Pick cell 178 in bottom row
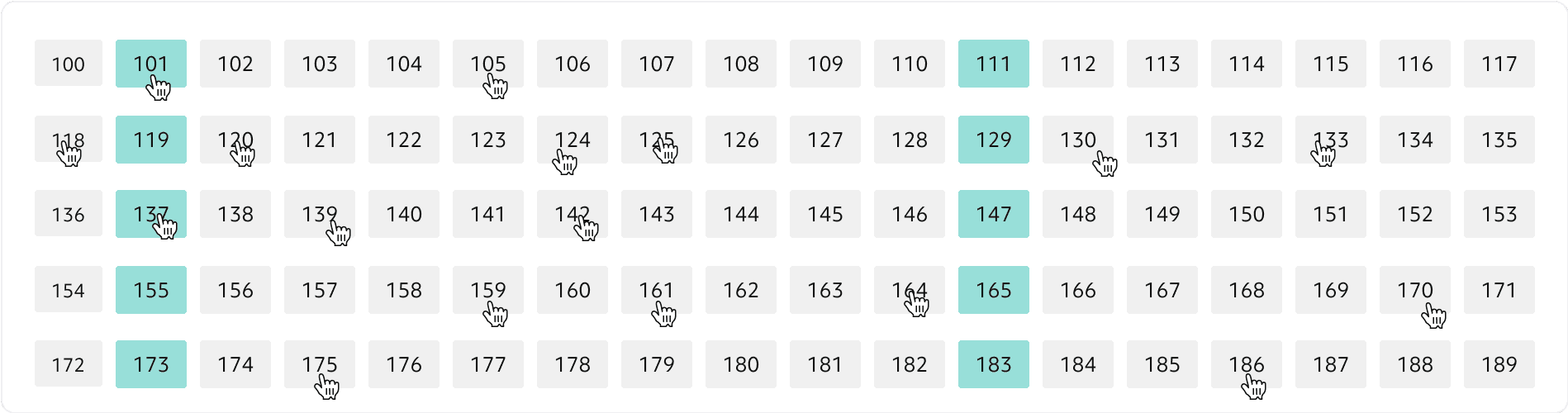Viewport: 1568px width, 413px height. pos(572,364)
